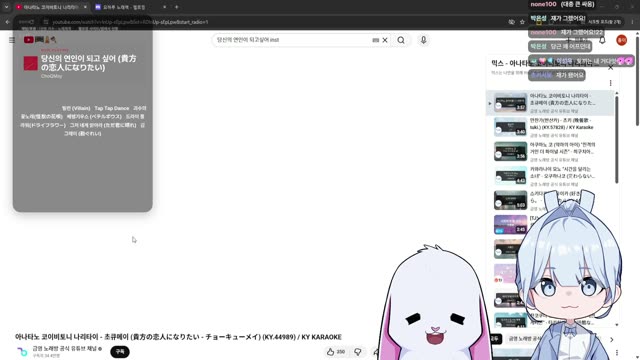Clear the search text with the X

[385, 40]
